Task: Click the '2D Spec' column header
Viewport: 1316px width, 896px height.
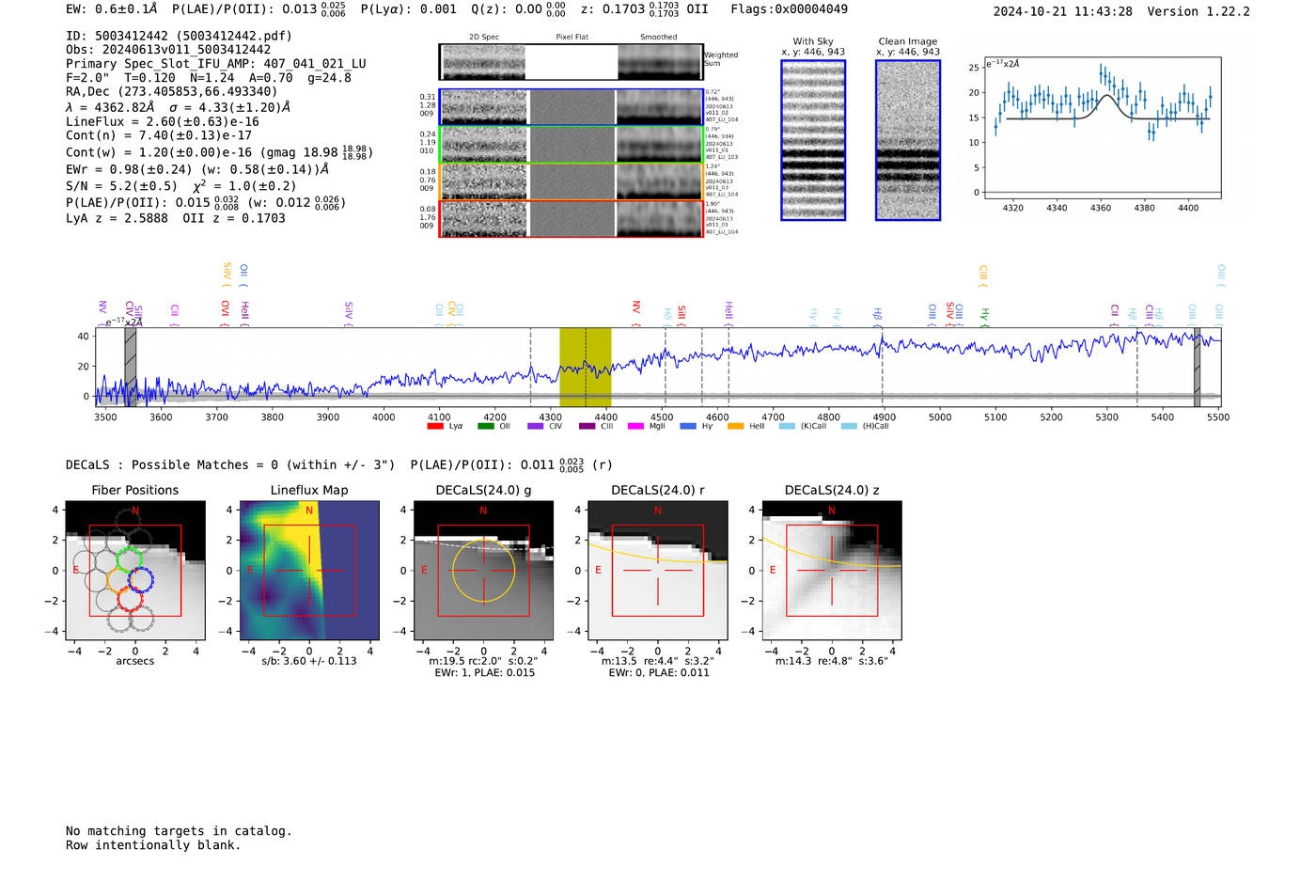Action: [x=484, y=38]
